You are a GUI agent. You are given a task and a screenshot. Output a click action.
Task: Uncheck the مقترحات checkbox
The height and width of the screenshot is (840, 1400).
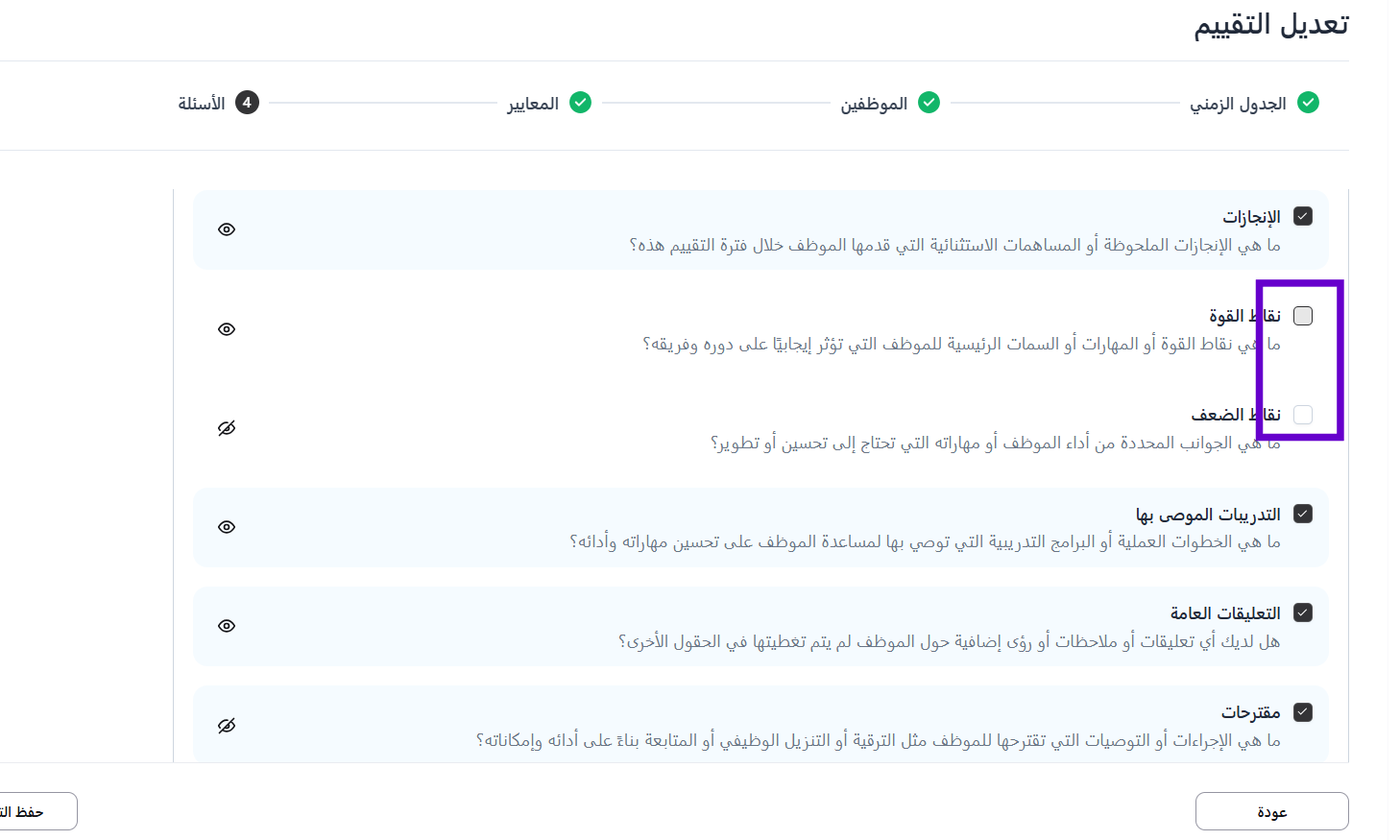tap(1303, 712)
